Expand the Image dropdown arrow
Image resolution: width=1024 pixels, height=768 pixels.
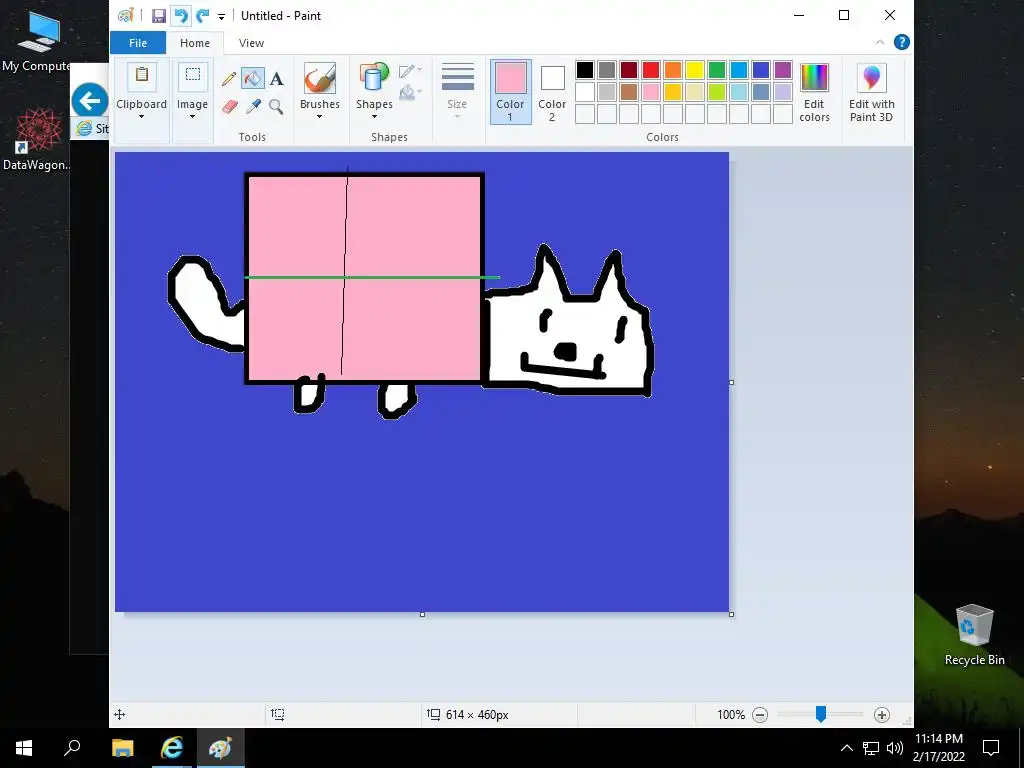193,118
